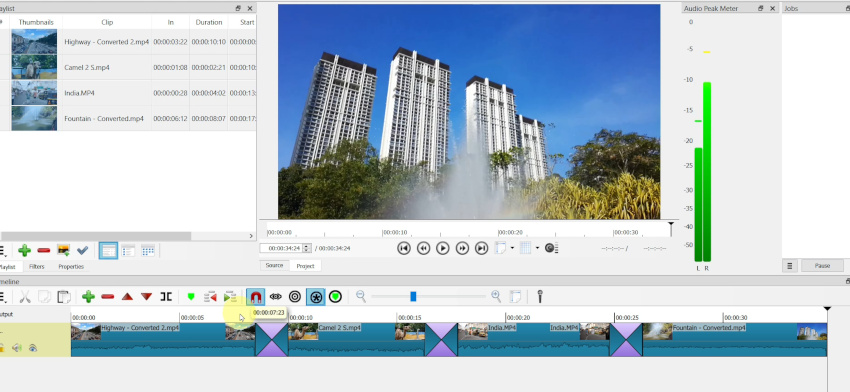Switch playlist to details view
850x392 pixels.
pos(108,250)
